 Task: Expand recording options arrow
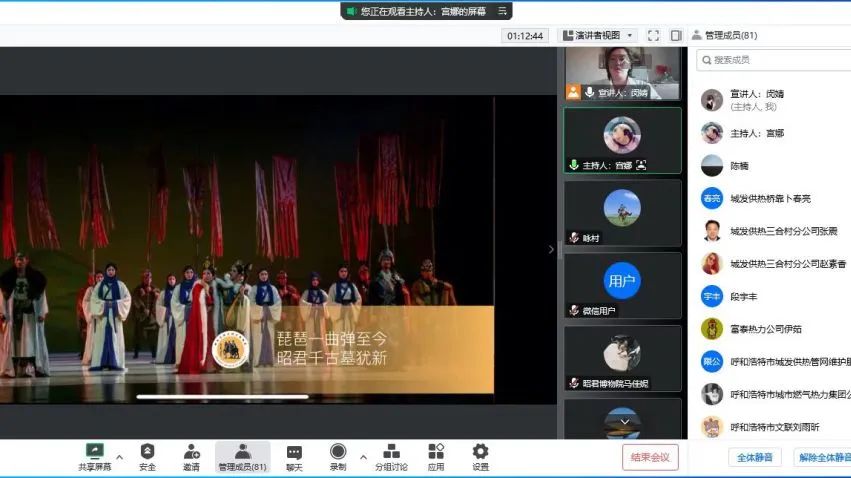click(363, 457)
